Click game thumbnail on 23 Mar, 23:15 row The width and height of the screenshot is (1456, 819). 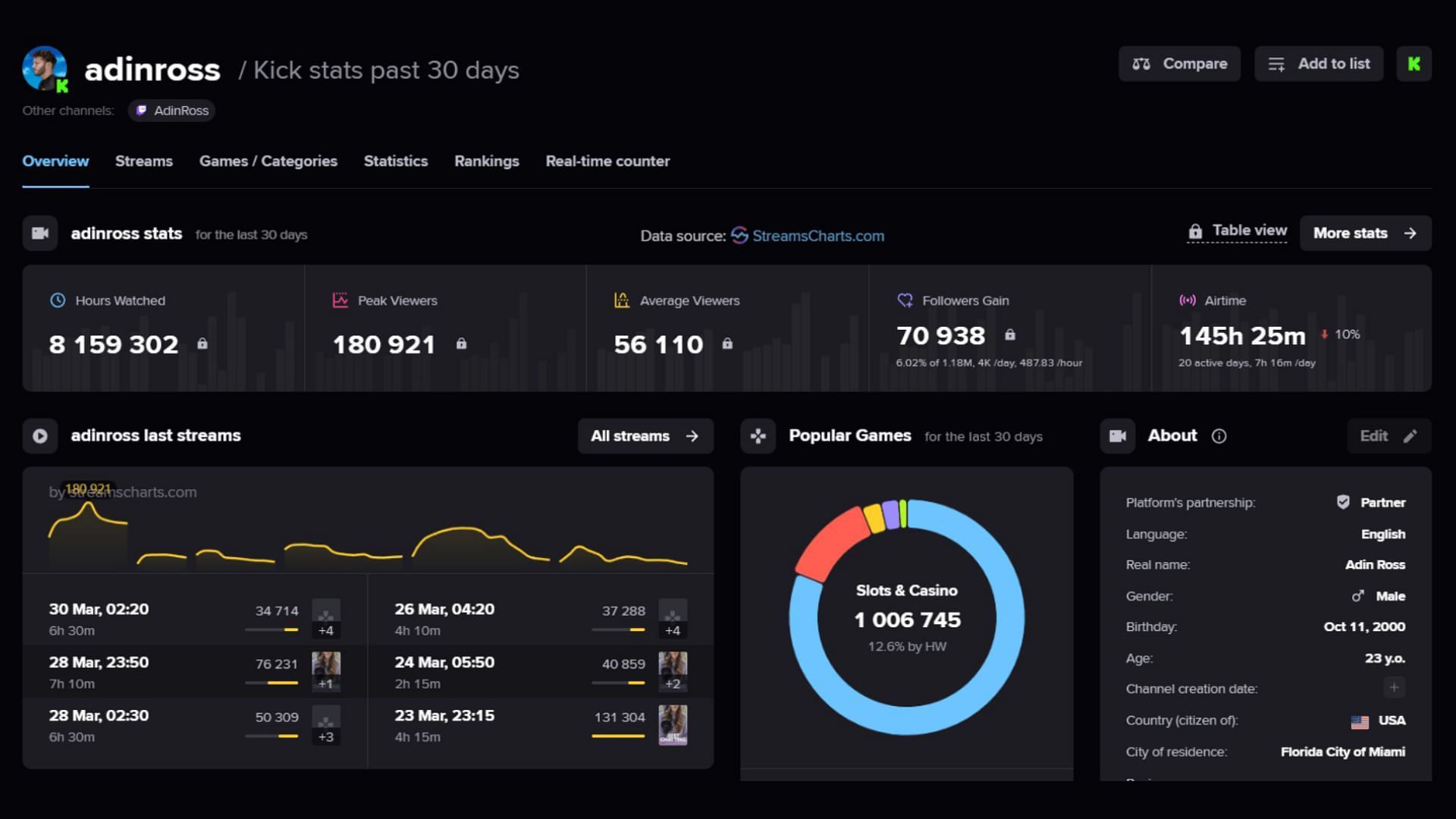[x=673, y=725]
